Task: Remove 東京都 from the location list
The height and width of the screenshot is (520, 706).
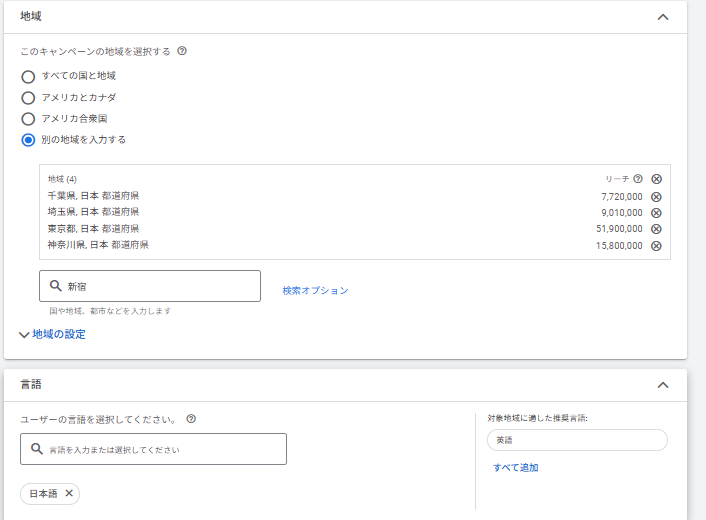Action: point(656,229)
